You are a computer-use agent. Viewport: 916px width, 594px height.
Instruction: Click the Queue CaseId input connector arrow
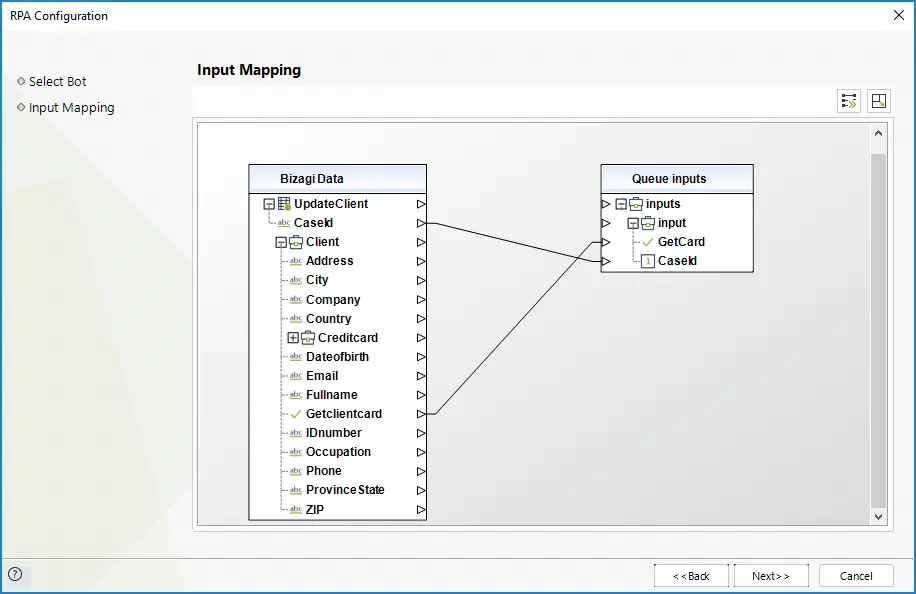pos(606,261)
